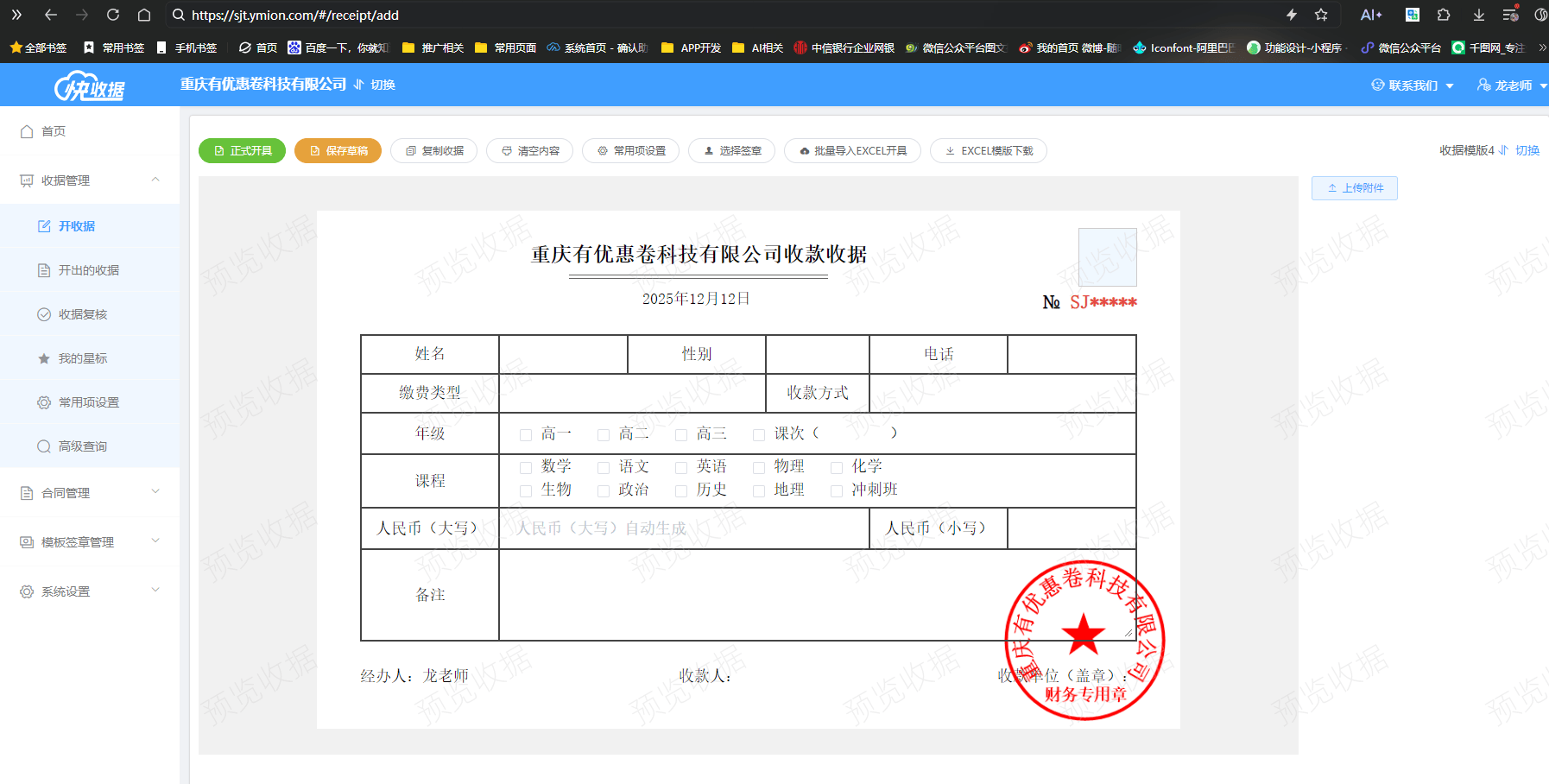Go to 首页 in the sidebar
Viewport: 1549px width, 784px height.
point(54,131)
